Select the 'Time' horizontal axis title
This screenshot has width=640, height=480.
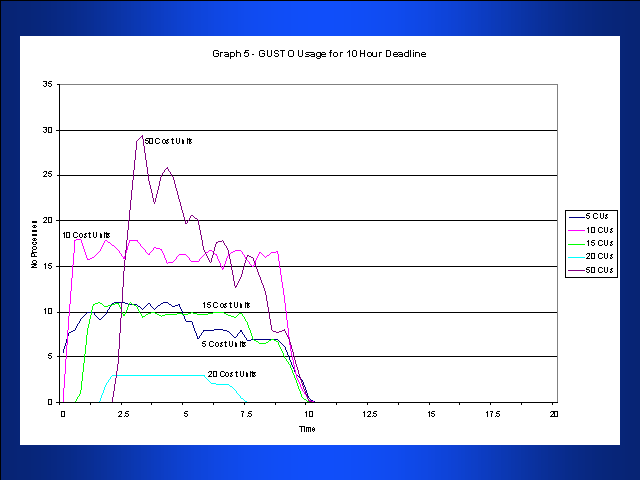(307, 428)
